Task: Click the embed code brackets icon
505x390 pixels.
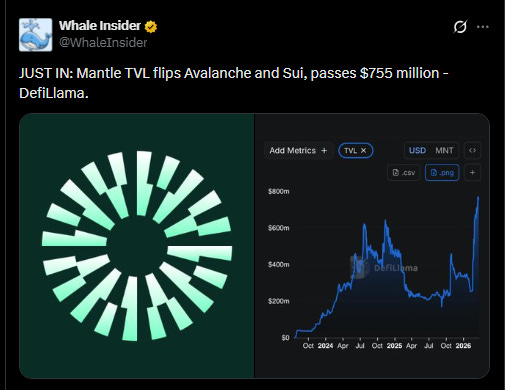Action: (x=472, y=150)
